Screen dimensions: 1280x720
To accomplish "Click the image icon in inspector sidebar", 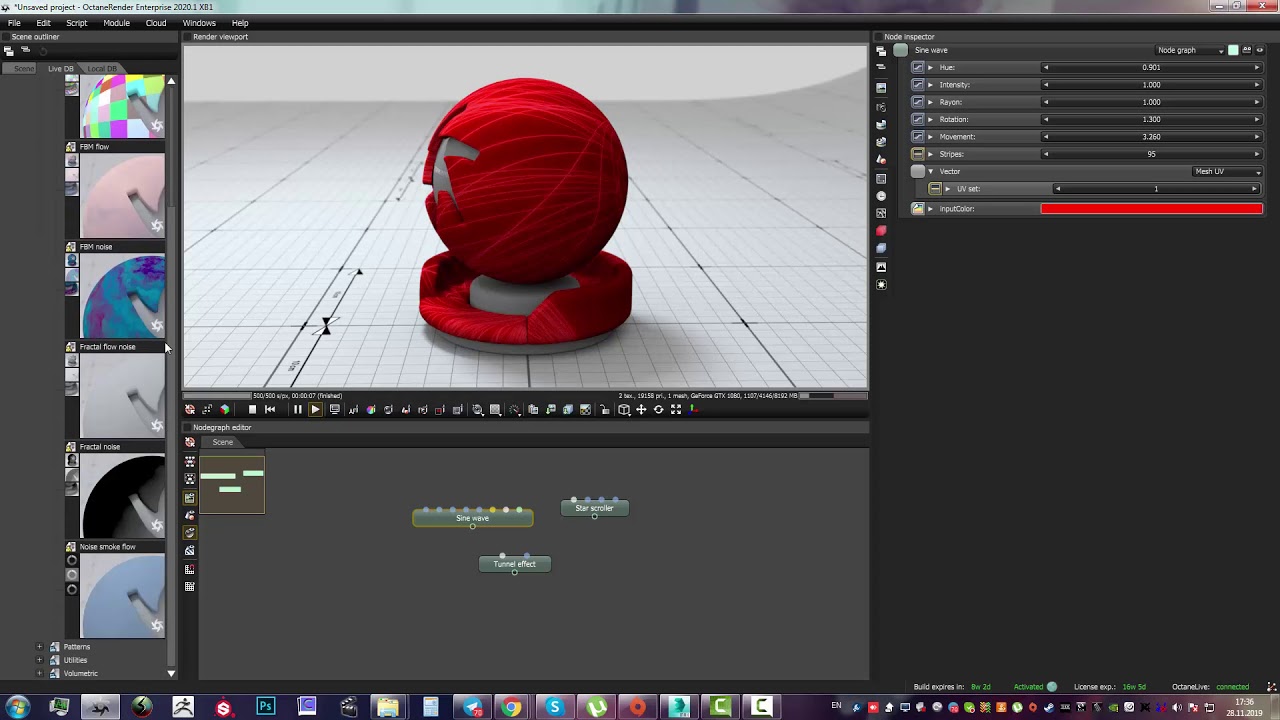I will click(881, 87).
